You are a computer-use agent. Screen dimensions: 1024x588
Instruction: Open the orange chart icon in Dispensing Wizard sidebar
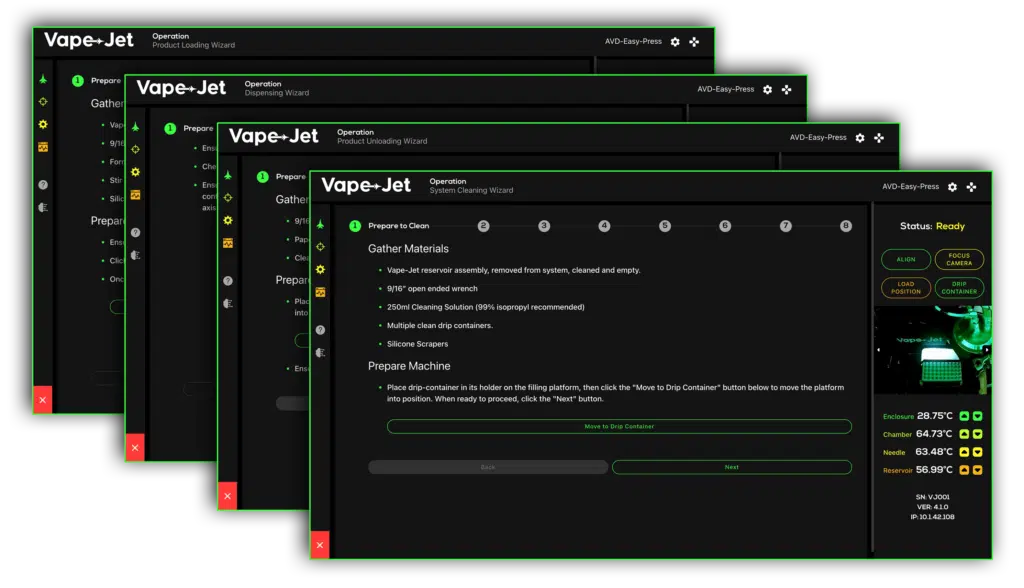click(x=135, y=195)
